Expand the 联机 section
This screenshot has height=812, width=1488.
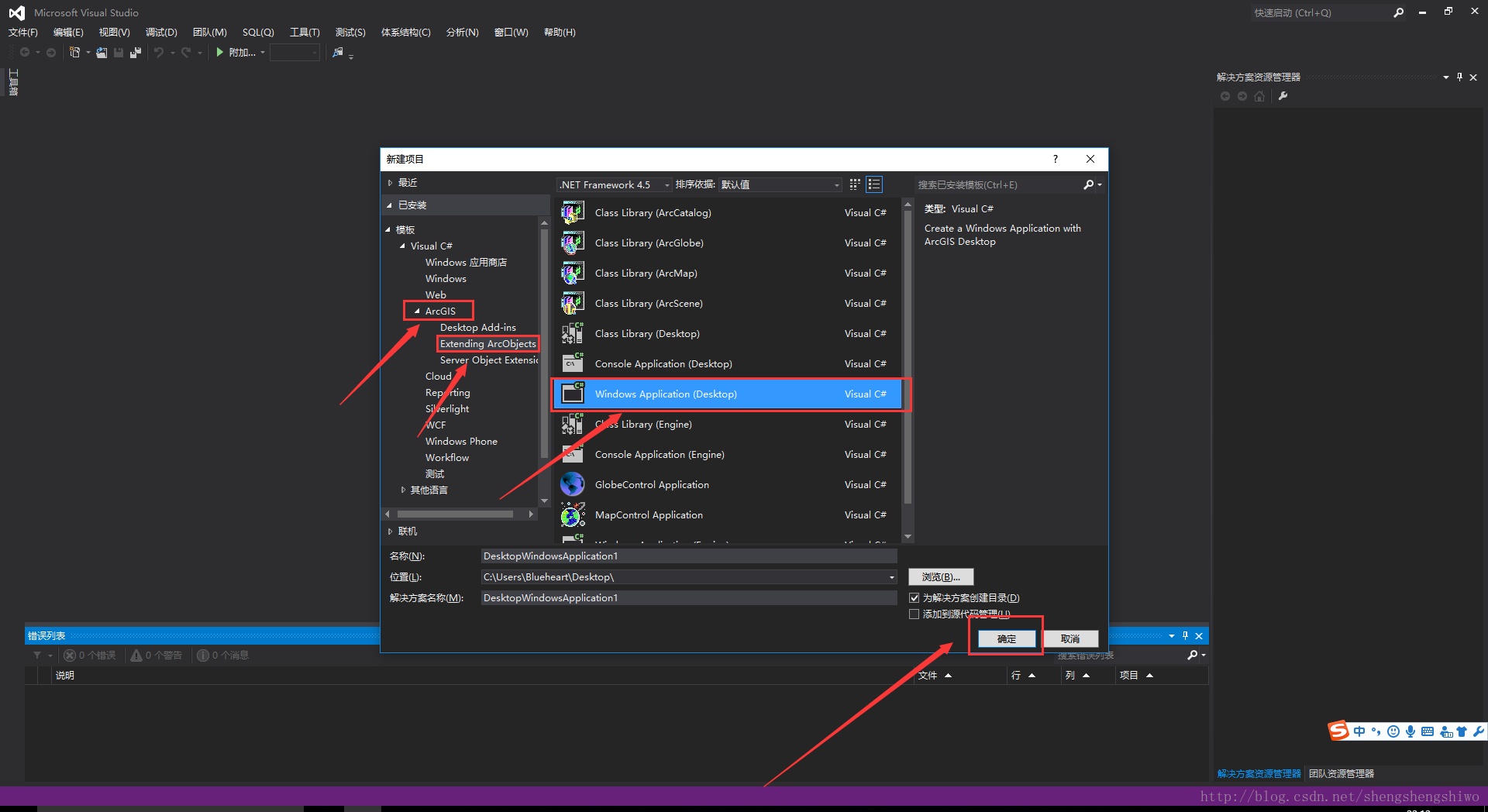(x=390, y=532)
